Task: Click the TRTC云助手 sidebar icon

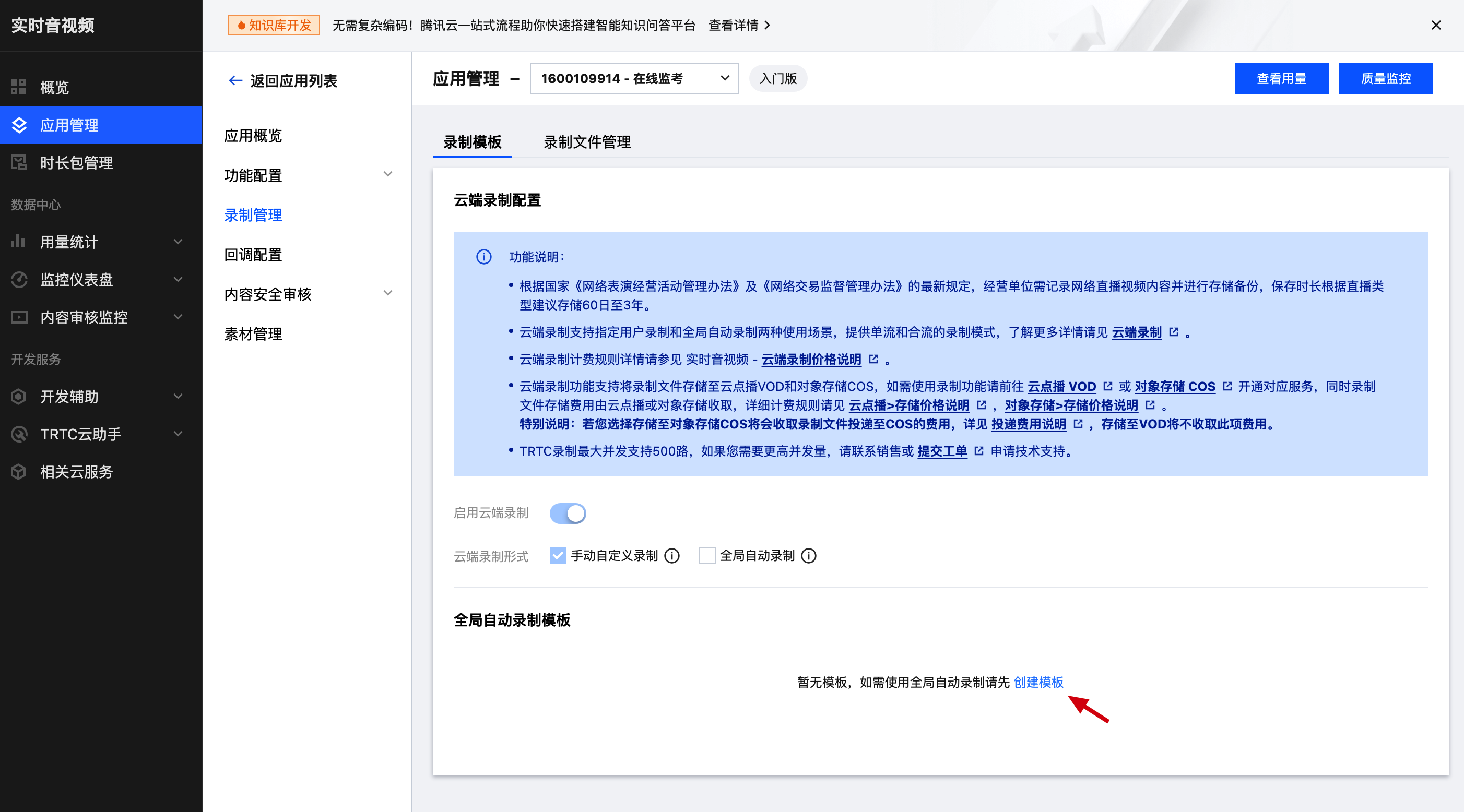Action: (19, 434)
